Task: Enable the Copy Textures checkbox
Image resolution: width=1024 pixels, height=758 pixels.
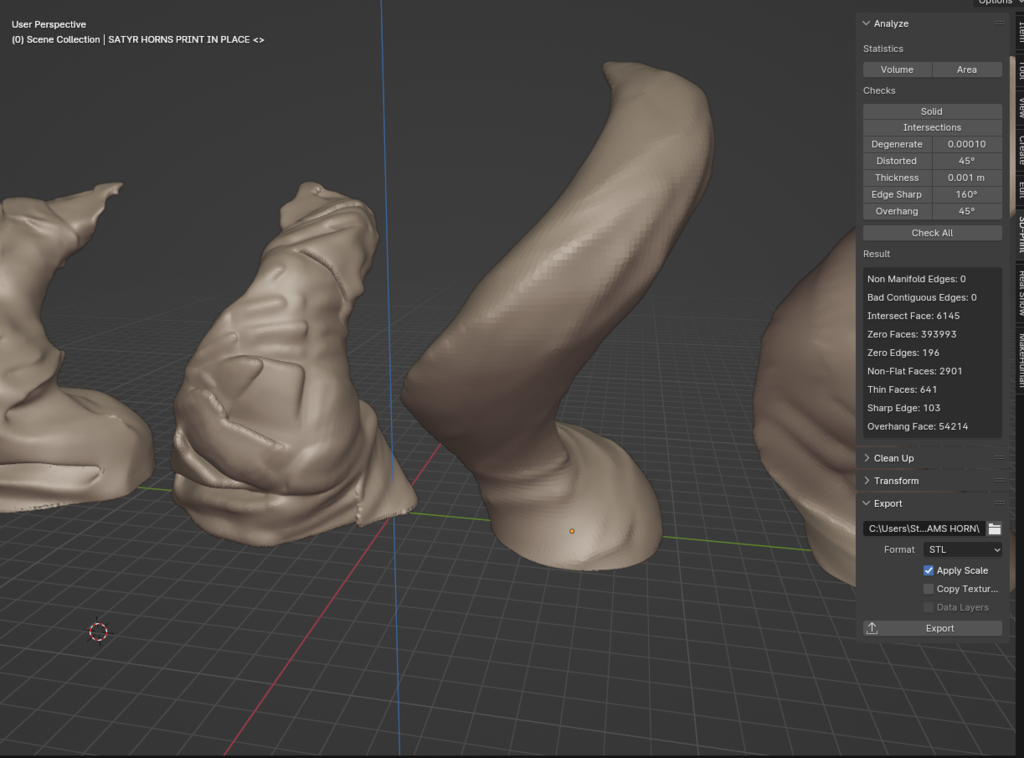Action: [929, 589]
